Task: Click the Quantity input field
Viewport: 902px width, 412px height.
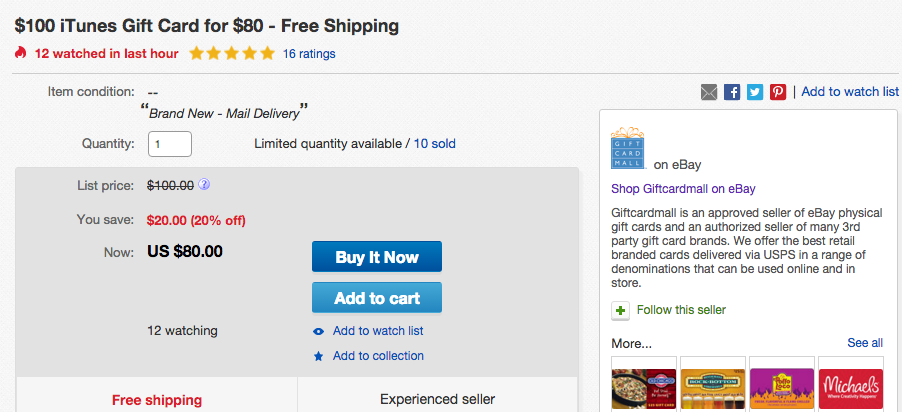Action: (x=169, y=144)
